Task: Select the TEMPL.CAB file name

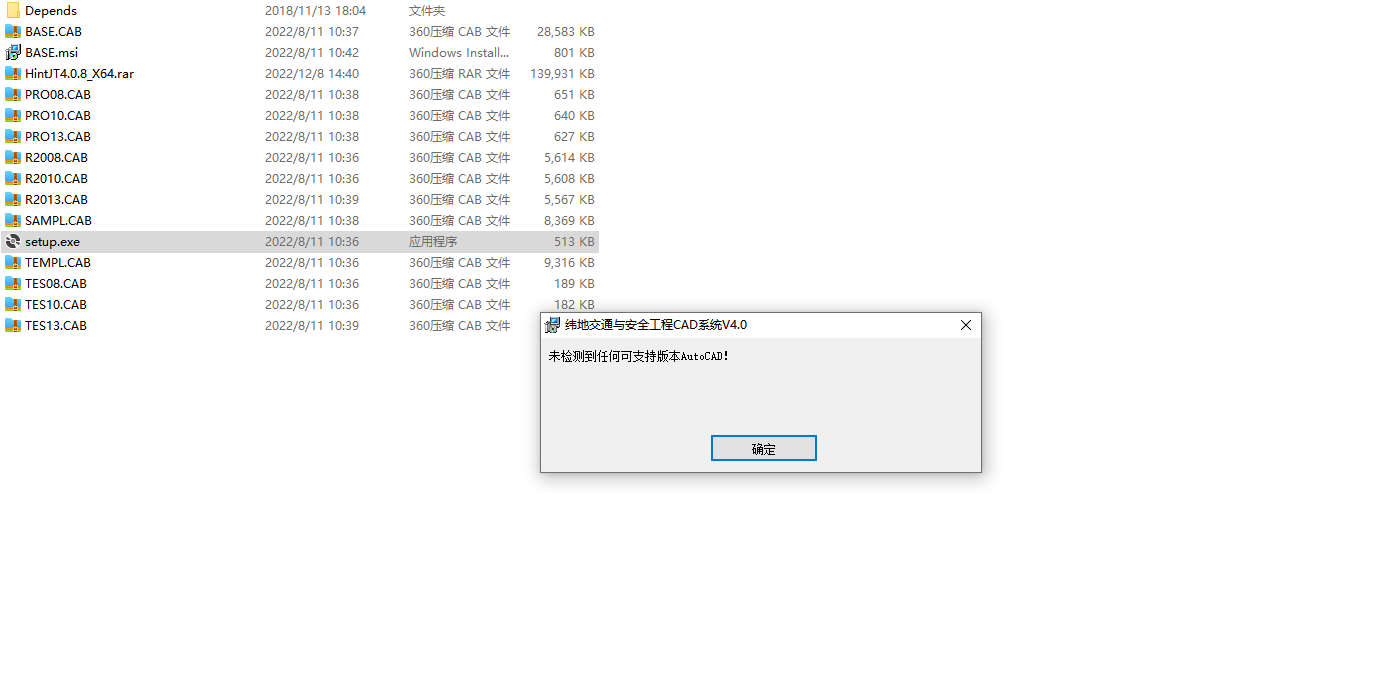Action: pos(58,262)
